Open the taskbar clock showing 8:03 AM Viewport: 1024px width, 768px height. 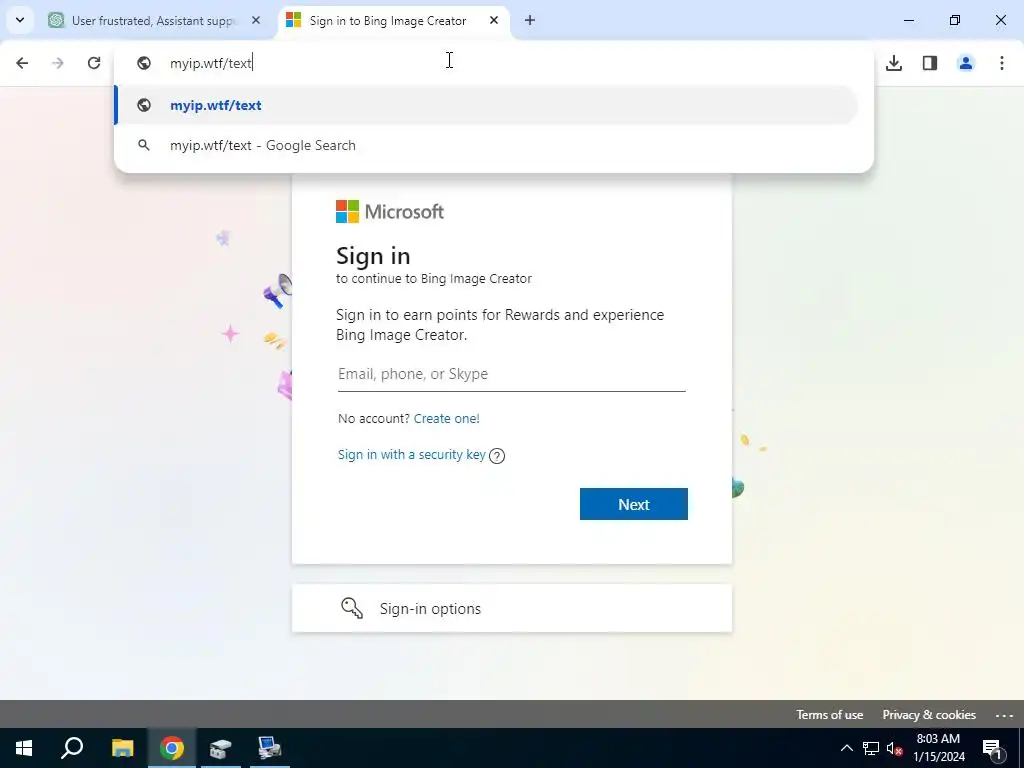(x=938, y=748)
